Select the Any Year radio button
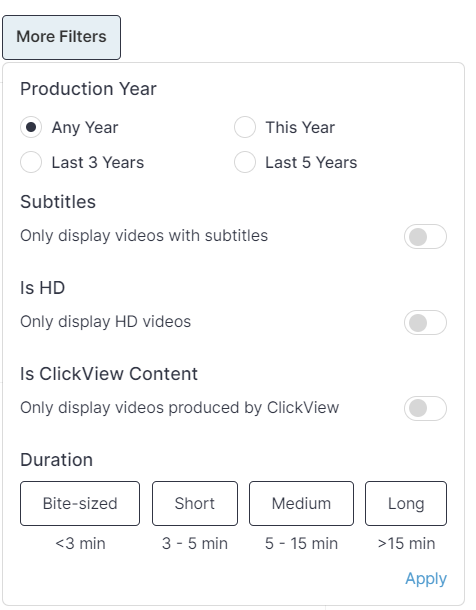Viewport: 476px width, 610px height. pyautogui.click(x=31, y=127)
